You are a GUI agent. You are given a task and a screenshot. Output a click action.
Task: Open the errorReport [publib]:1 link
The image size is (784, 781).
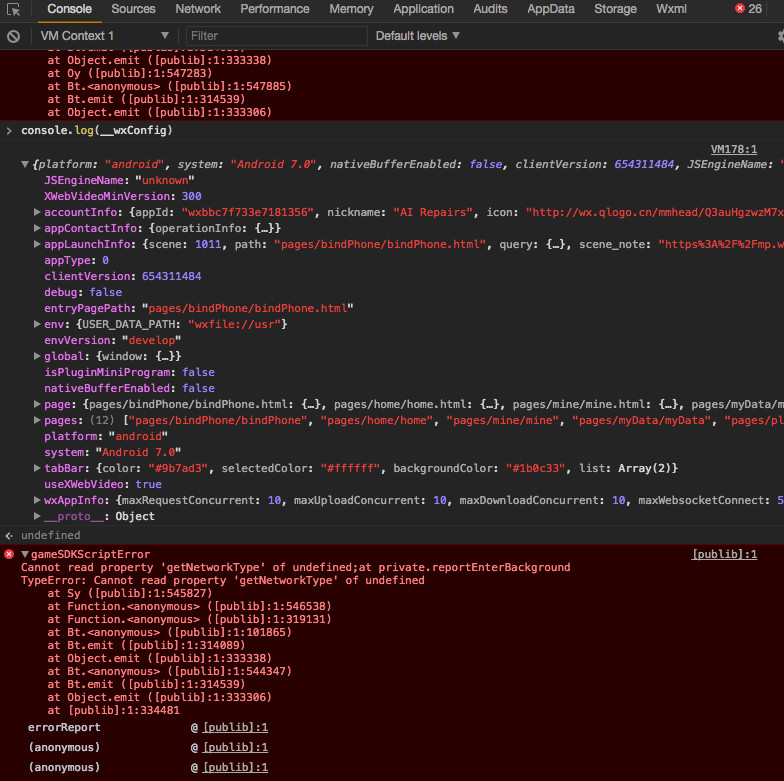click(235, 727)
